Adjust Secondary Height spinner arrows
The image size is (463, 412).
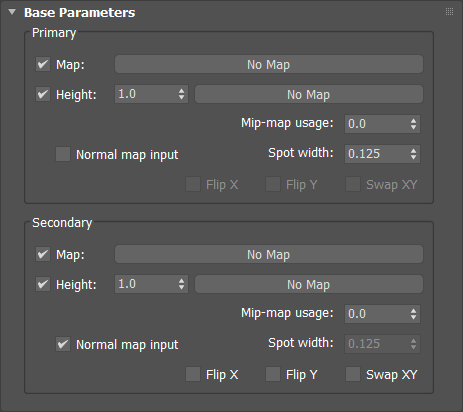click(x=181, y=284)
